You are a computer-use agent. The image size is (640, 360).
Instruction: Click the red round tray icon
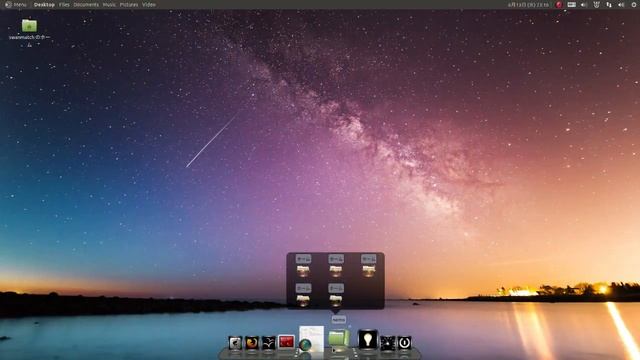[559, 5]
